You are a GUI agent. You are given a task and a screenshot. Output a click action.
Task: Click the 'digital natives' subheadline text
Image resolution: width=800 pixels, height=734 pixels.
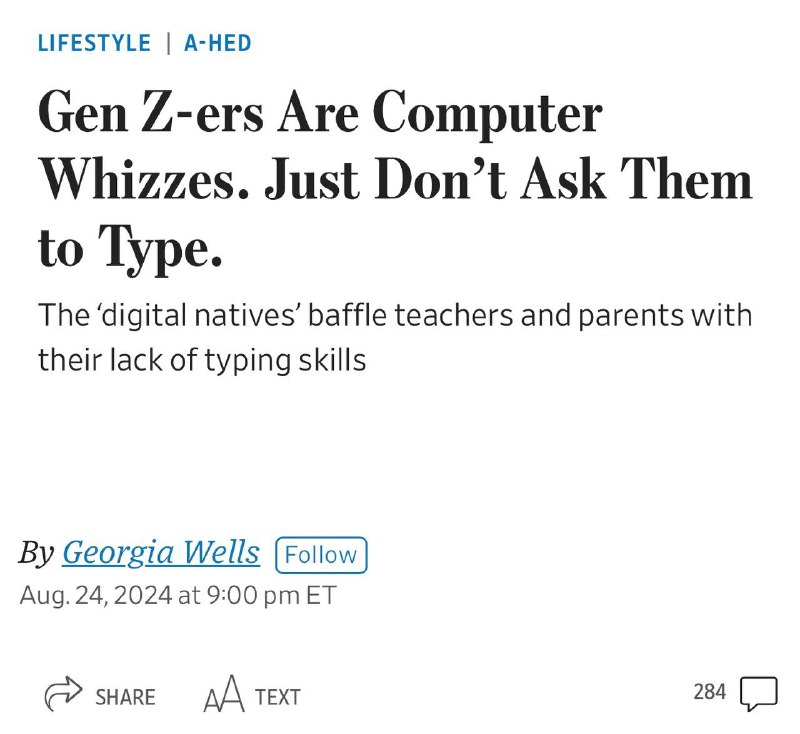point(395,337)
